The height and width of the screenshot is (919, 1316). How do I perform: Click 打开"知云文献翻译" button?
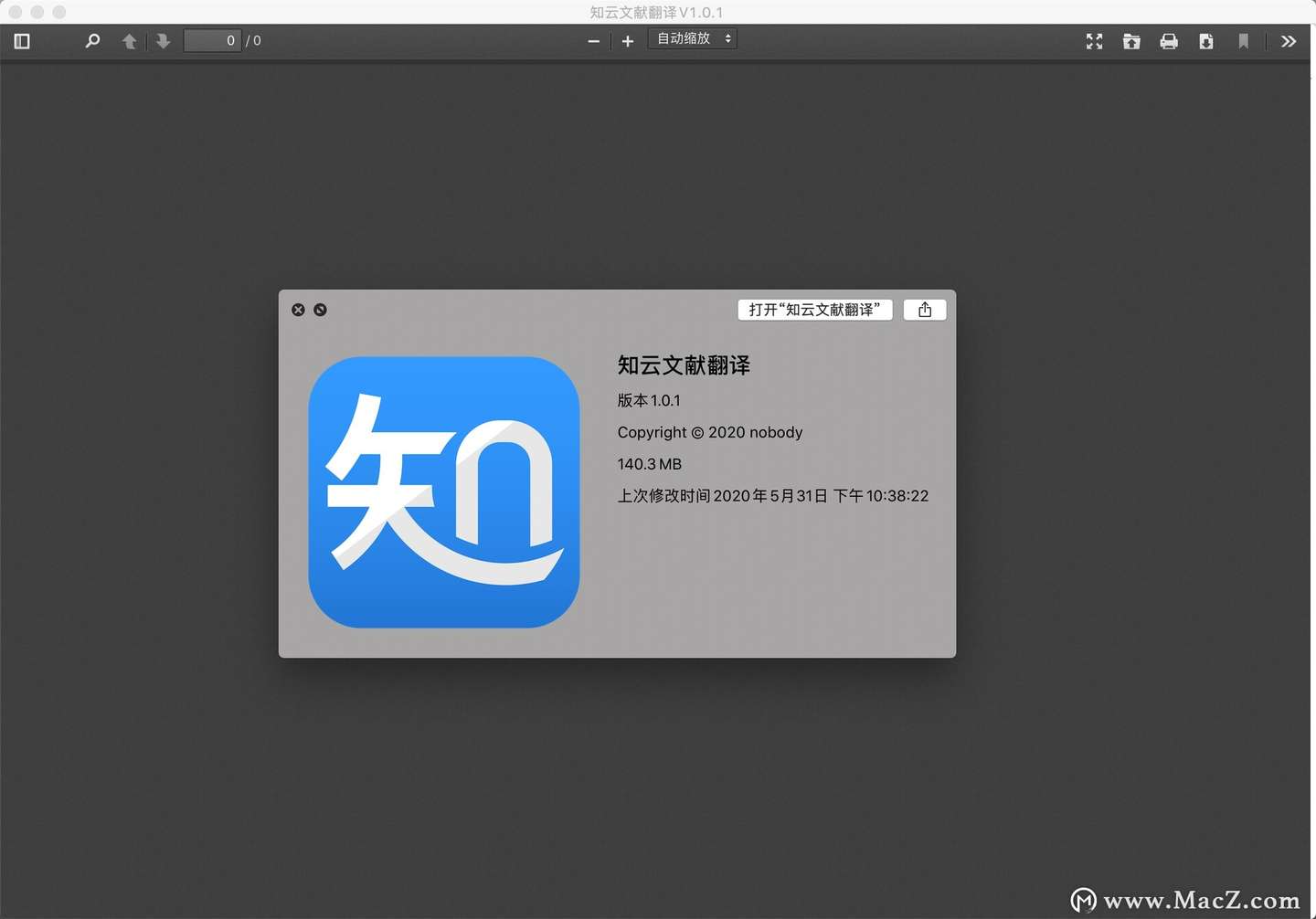[x=815, y=310]
